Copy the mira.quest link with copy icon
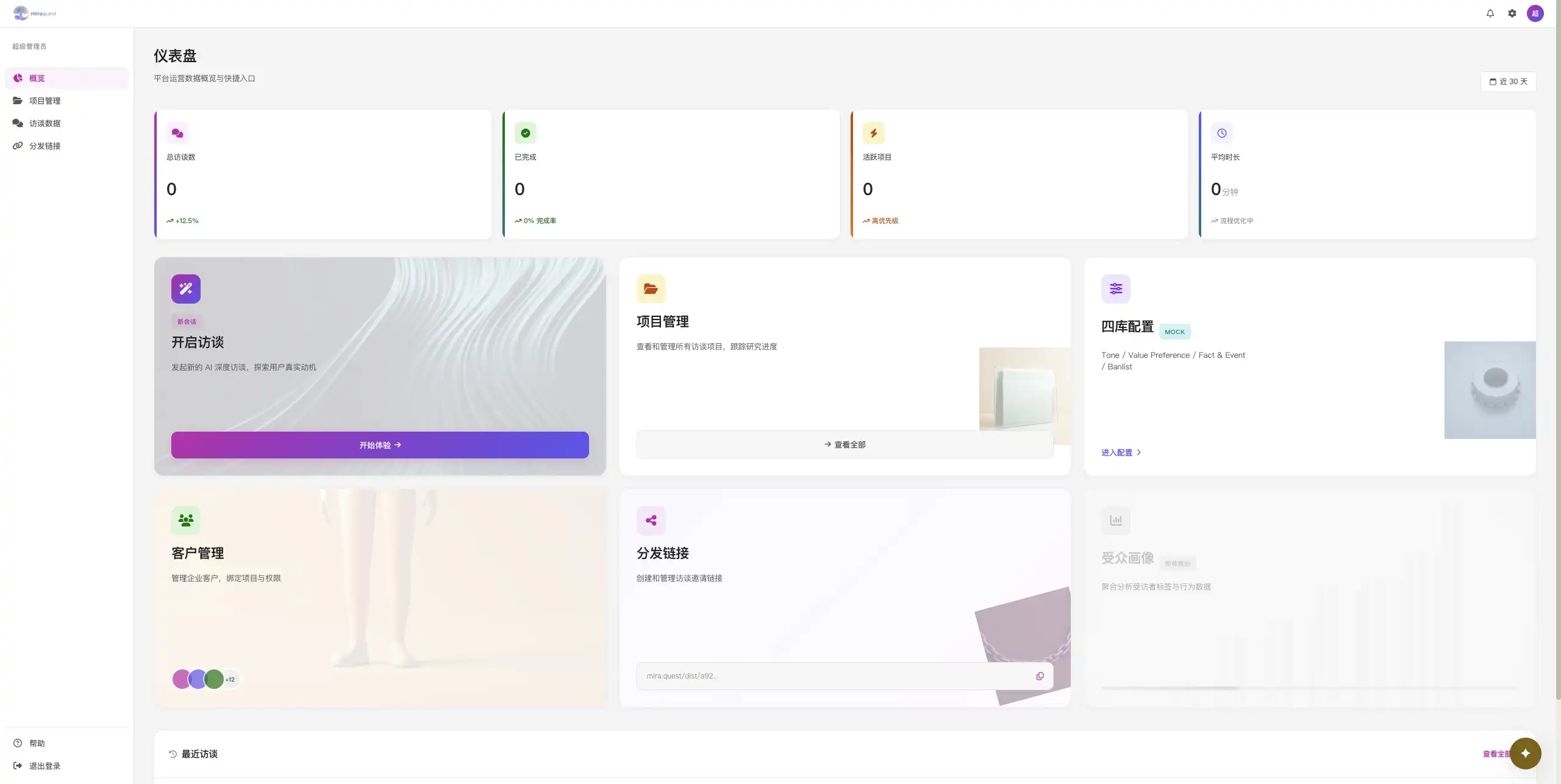 click(x=1040, y=676)
